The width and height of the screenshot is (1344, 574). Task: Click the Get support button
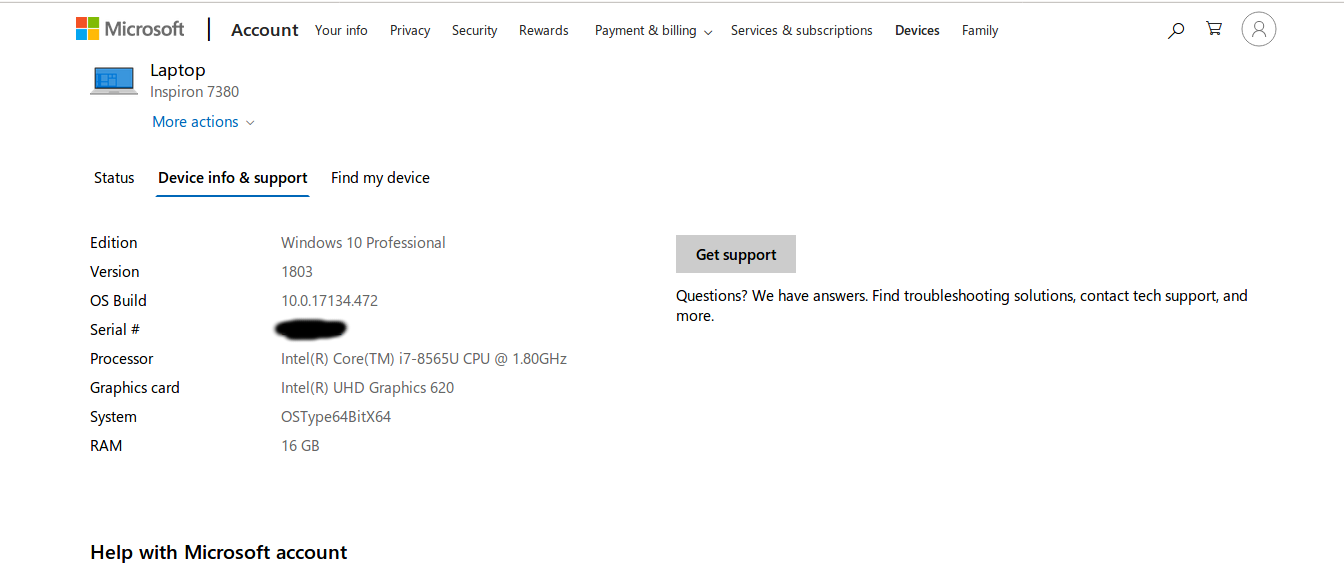coord(736,254)
